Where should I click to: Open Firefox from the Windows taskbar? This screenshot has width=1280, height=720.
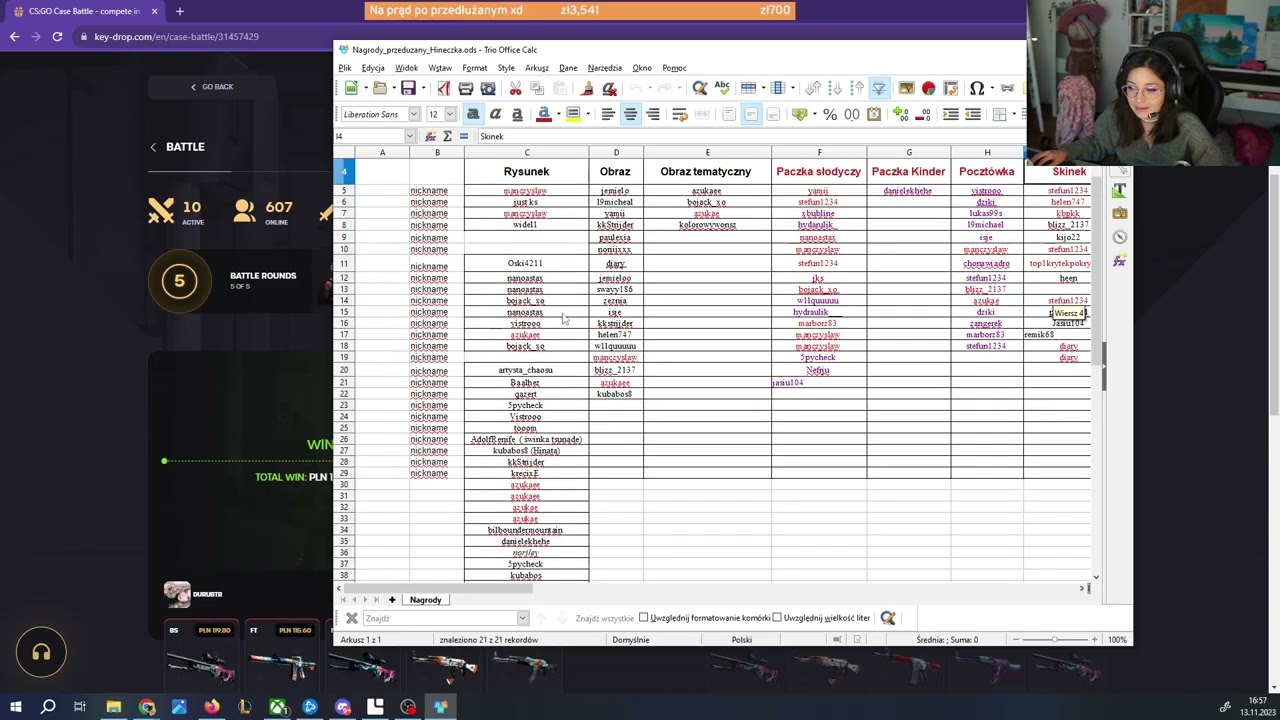point(212,707)
